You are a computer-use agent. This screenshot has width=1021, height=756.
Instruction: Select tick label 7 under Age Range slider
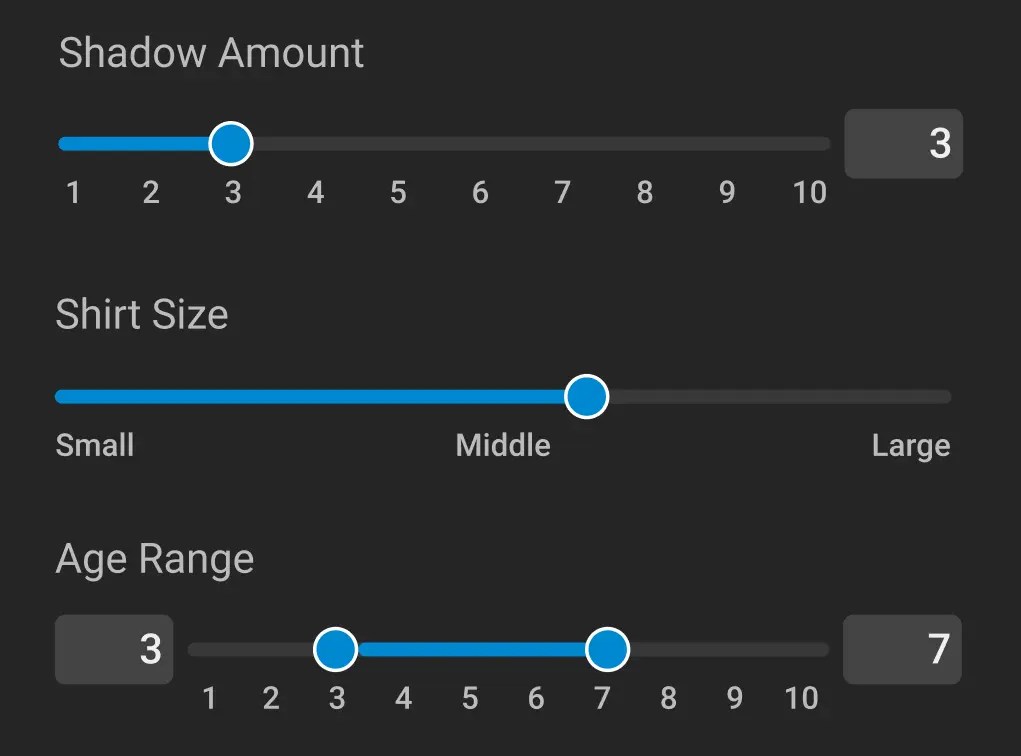click(603, 699)
